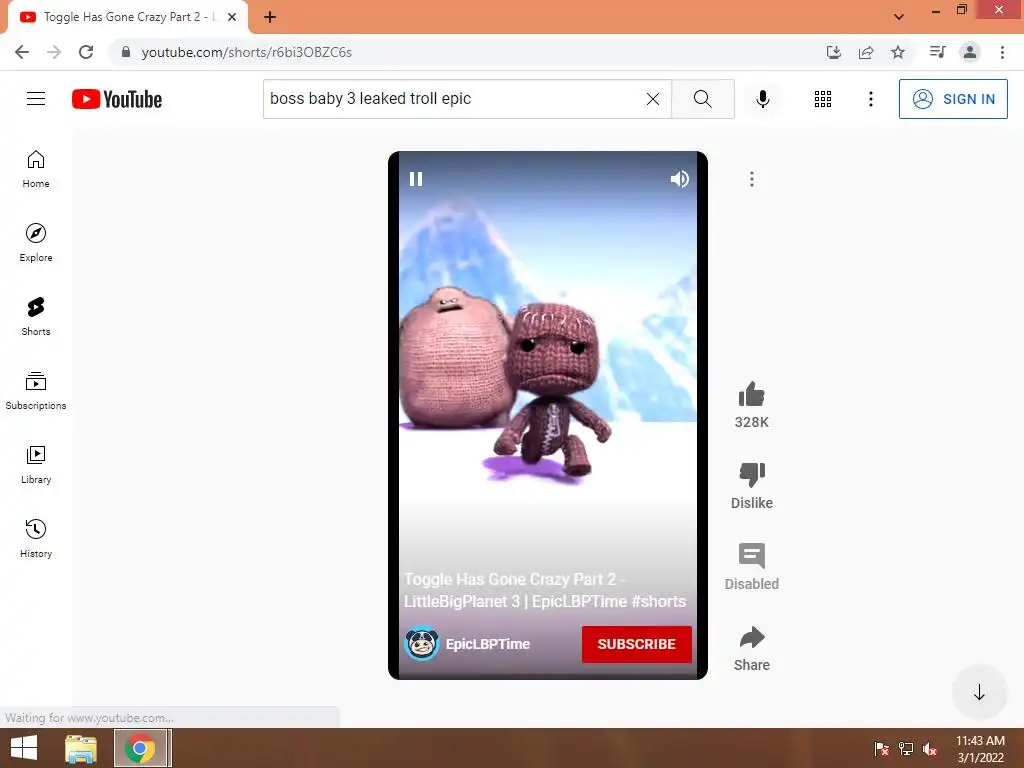Go back in the browser

pos(22,52)
